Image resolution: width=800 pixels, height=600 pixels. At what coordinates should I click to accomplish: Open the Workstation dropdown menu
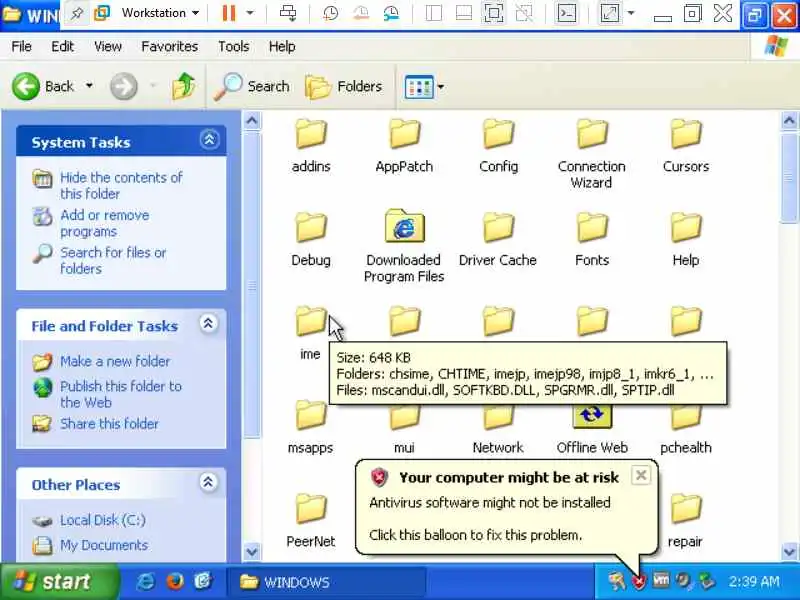tap(160, 13)
